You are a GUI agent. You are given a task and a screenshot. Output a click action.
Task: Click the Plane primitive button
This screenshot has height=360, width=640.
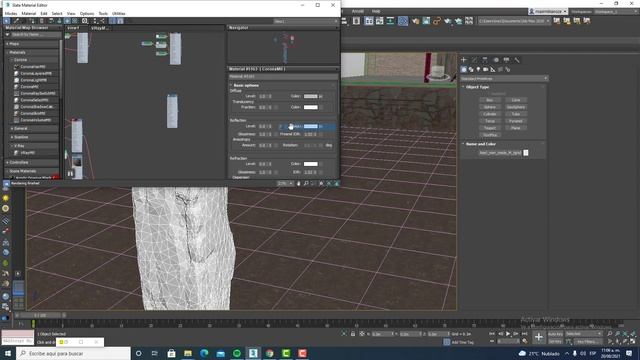(x=516, y=128)
